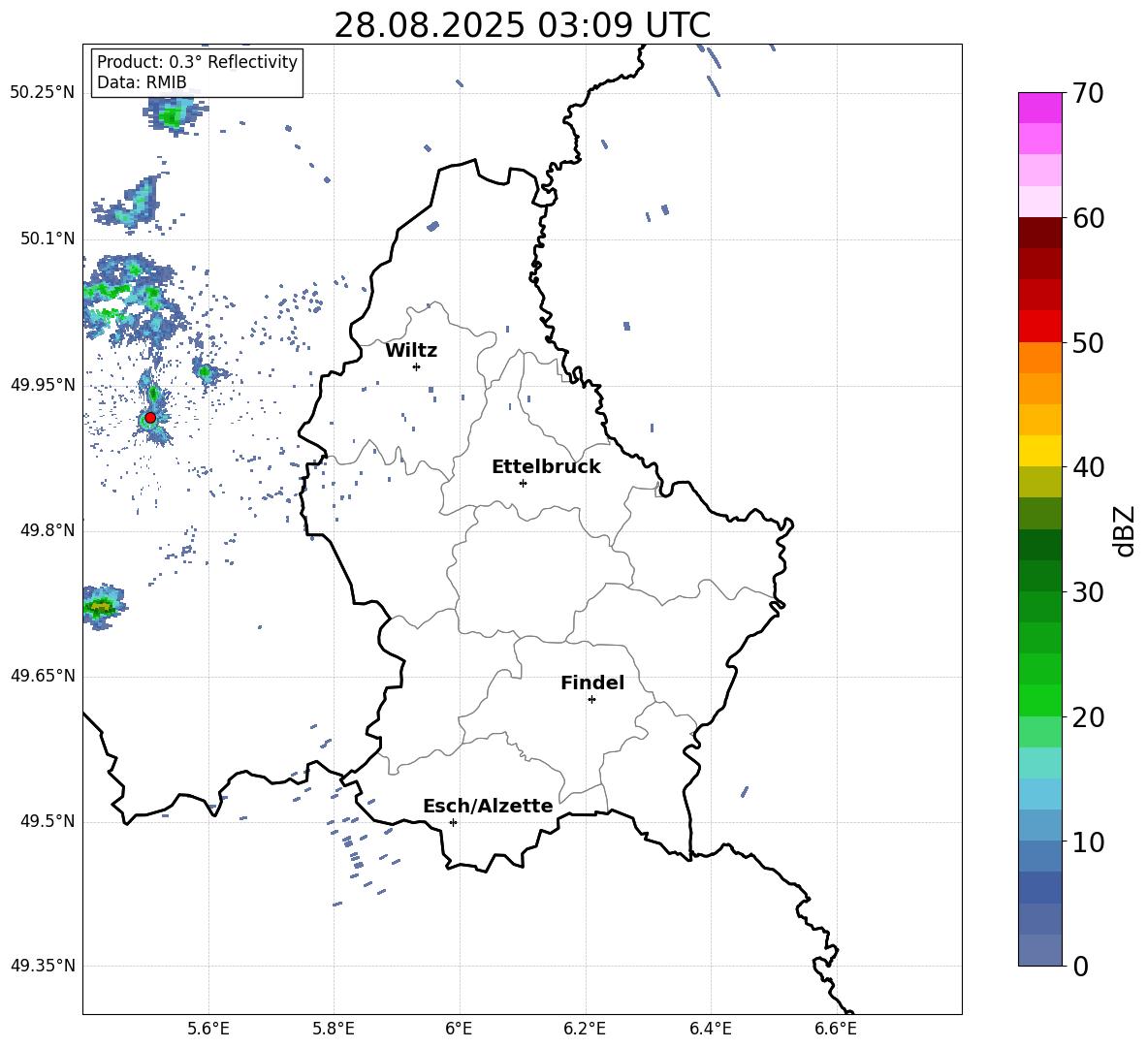This screenshot has height=1048, width=1148.
Task: Pick the bright red 50 dBZ colorbar segment
Action: [x=1039, y=327]
